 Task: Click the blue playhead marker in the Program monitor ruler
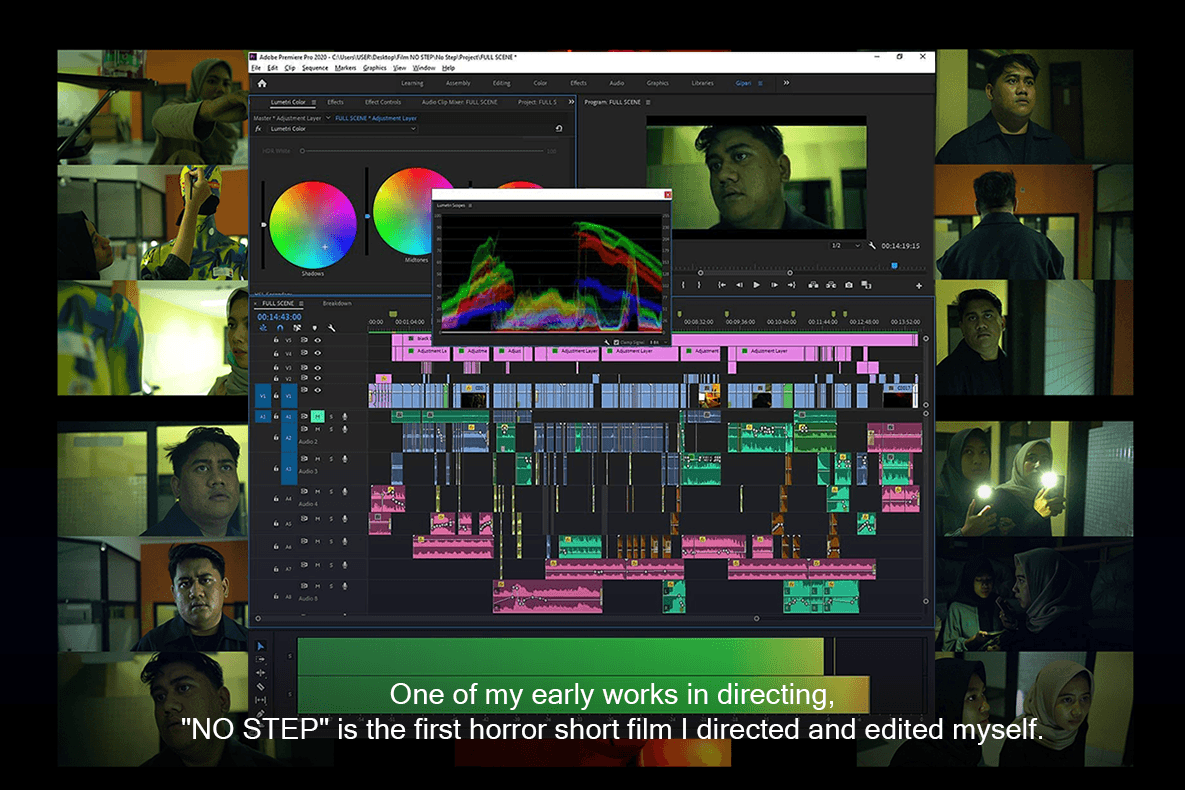[894, 264]
